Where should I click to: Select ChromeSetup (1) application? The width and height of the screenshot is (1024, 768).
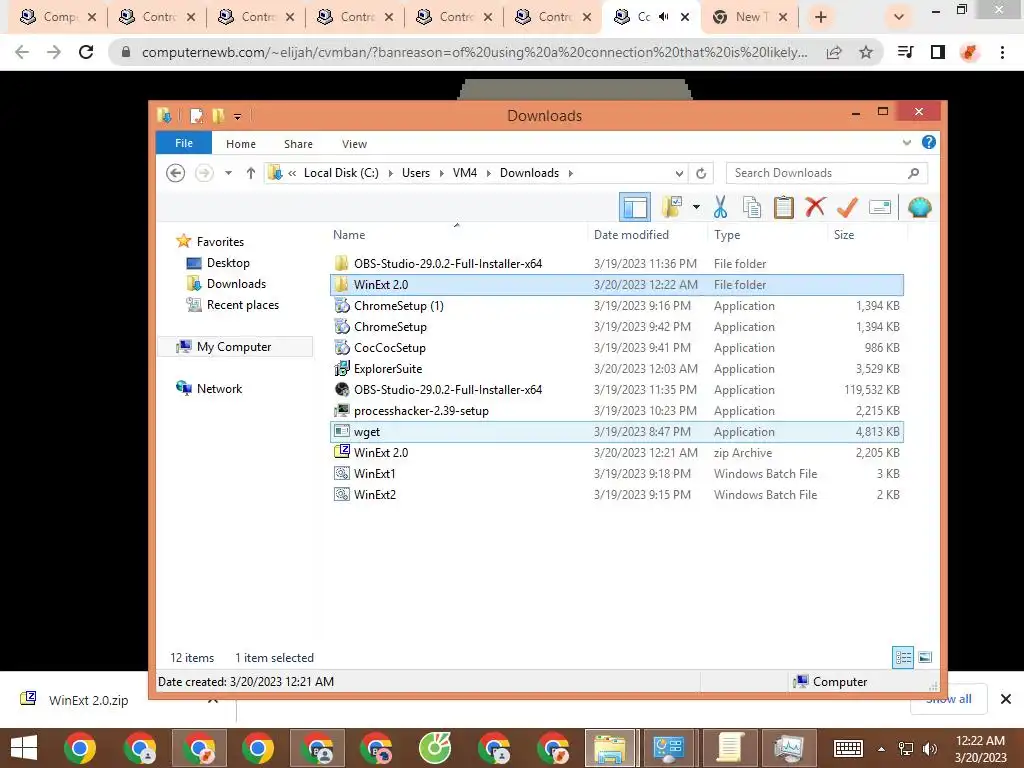(616, 306)
